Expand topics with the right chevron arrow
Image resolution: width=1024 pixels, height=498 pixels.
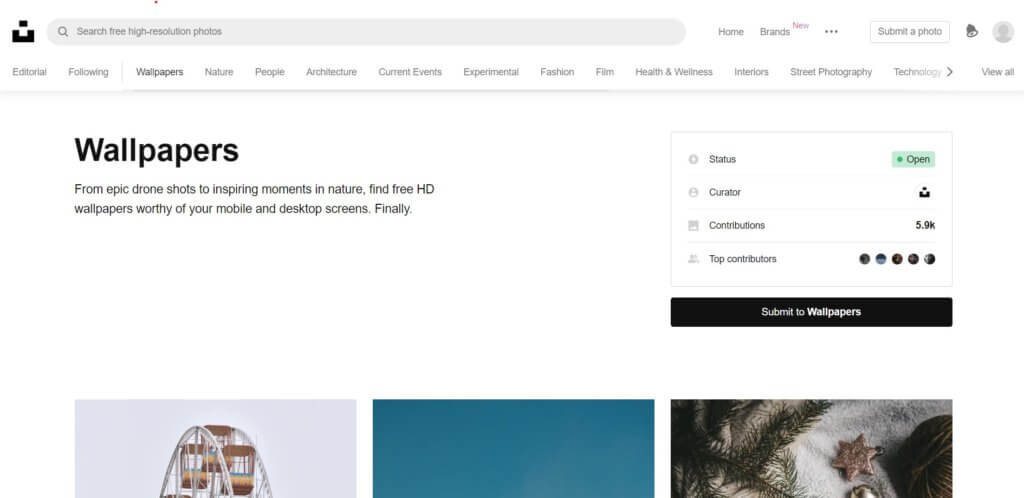point(950,72)
